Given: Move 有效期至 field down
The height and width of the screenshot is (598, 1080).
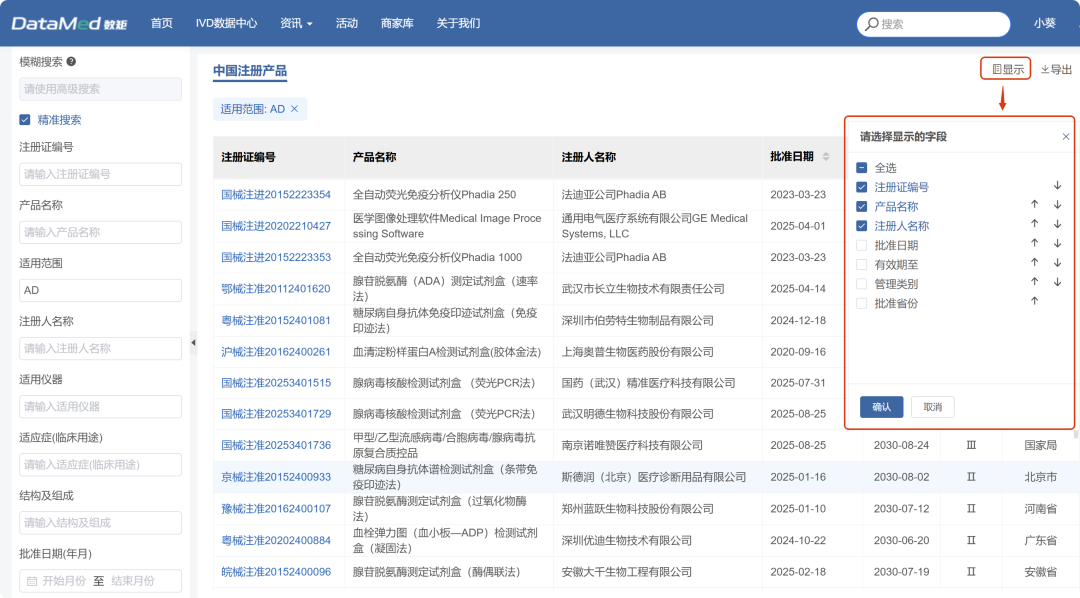Looking at the screenshot, I should coord(1057,262).
